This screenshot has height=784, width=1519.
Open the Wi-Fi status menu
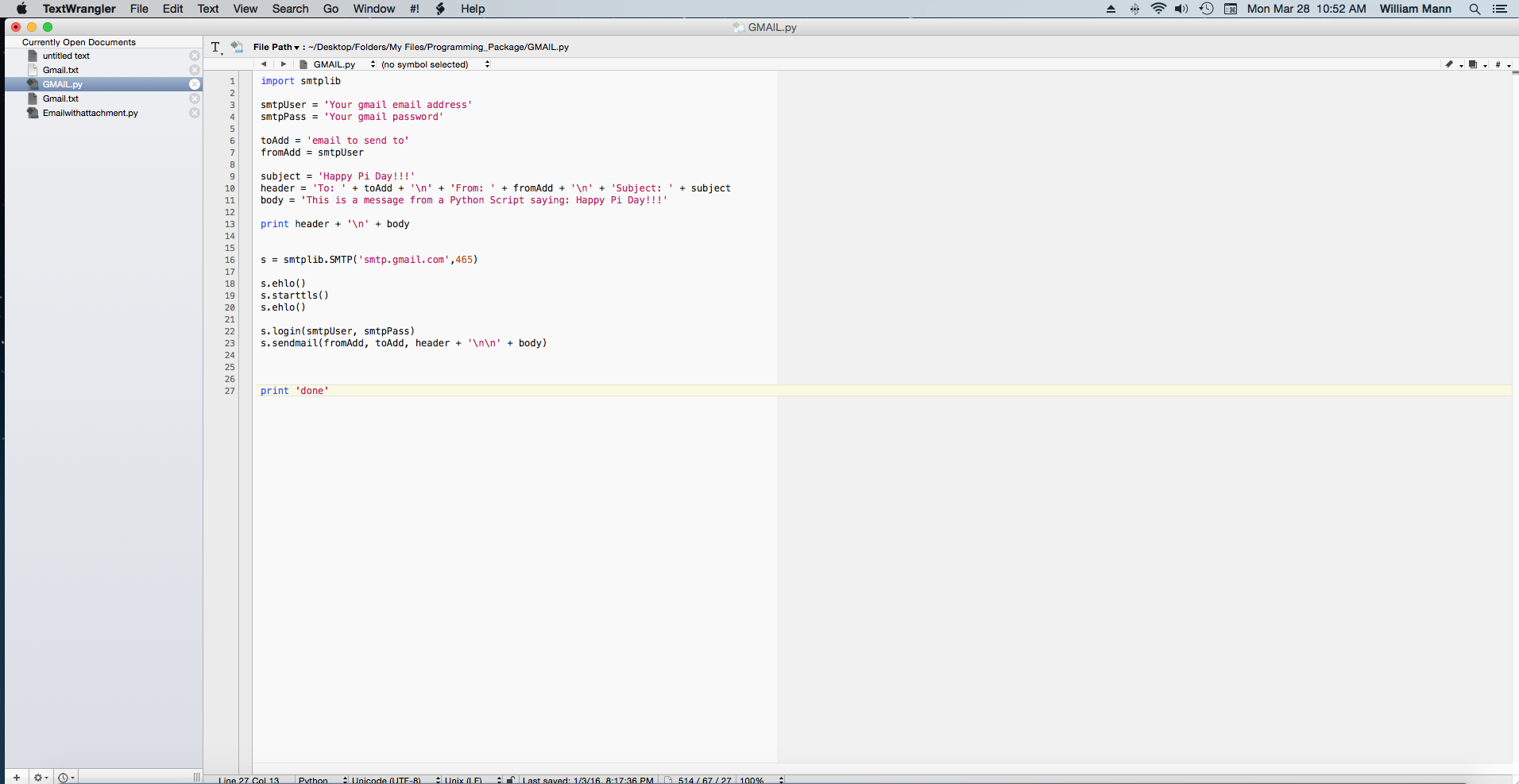(1158, 9)
